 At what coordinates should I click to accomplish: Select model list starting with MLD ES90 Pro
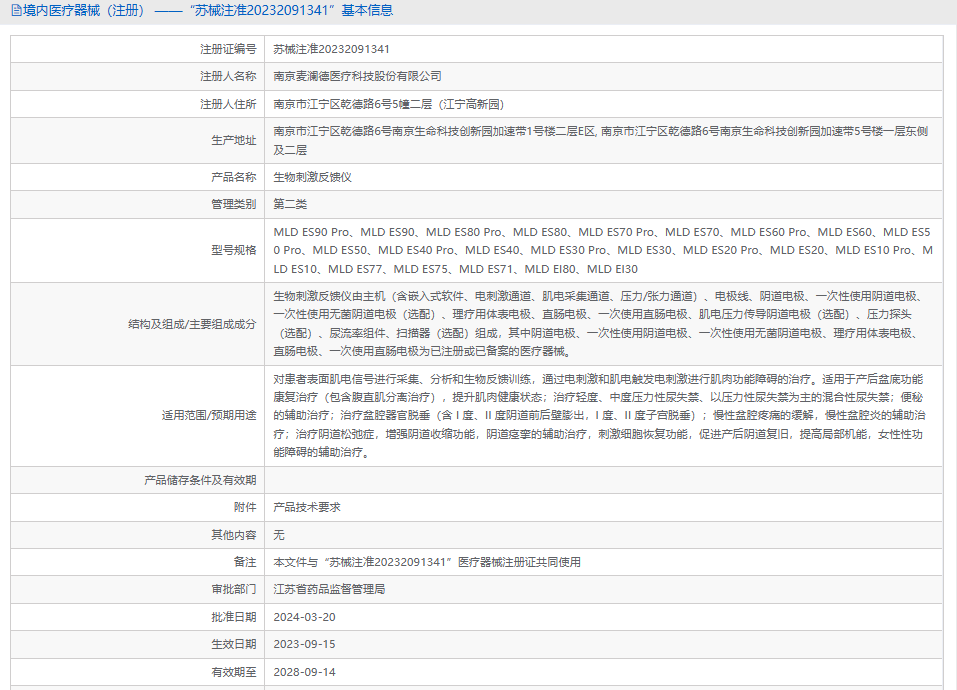coord(603,250)
